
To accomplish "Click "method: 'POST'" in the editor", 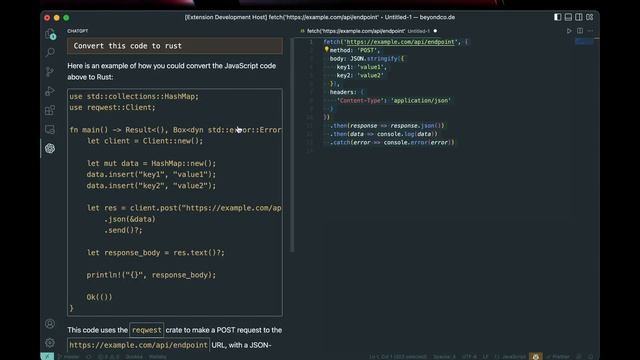I will tap(354, 50).
